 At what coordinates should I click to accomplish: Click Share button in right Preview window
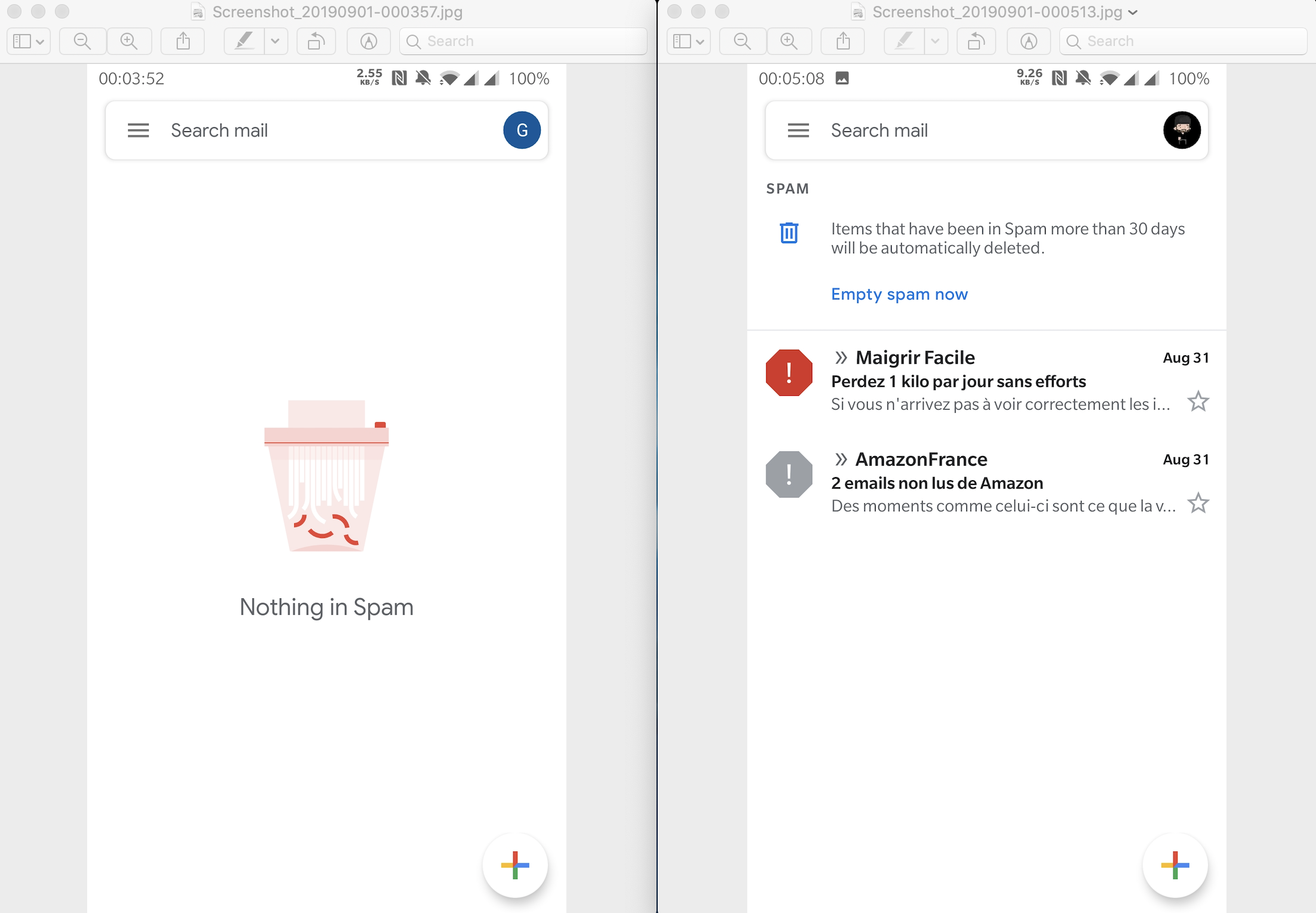click(843, 41)
